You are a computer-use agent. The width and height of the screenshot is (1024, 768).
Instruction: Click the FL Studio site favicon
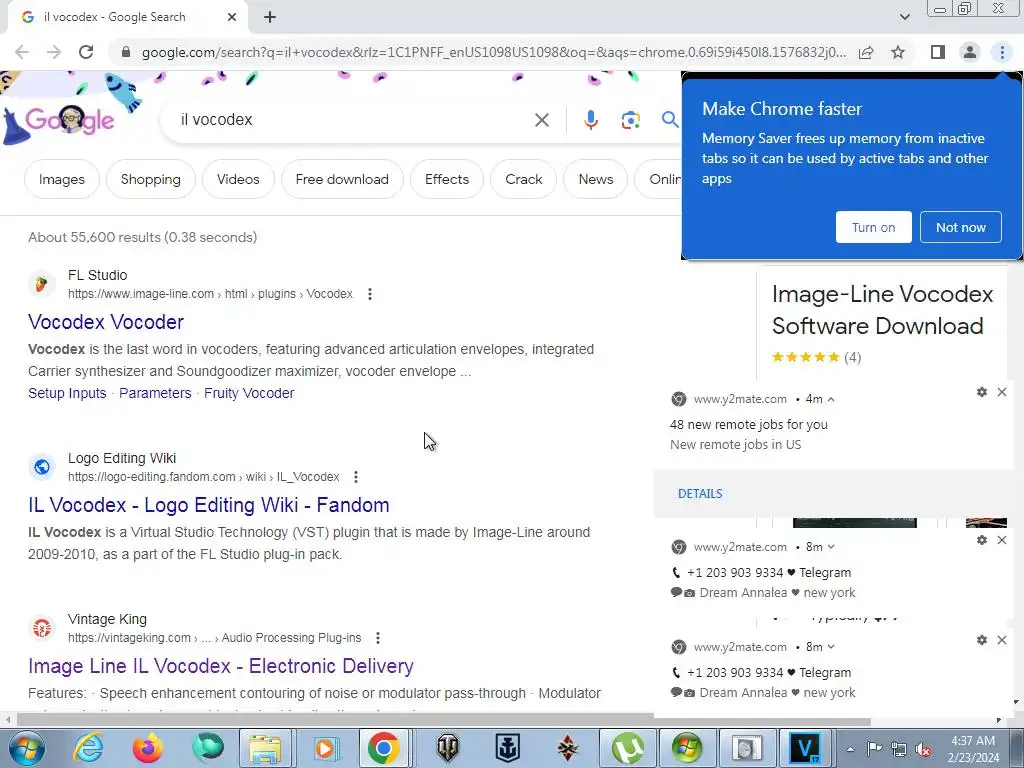(42, 284)
